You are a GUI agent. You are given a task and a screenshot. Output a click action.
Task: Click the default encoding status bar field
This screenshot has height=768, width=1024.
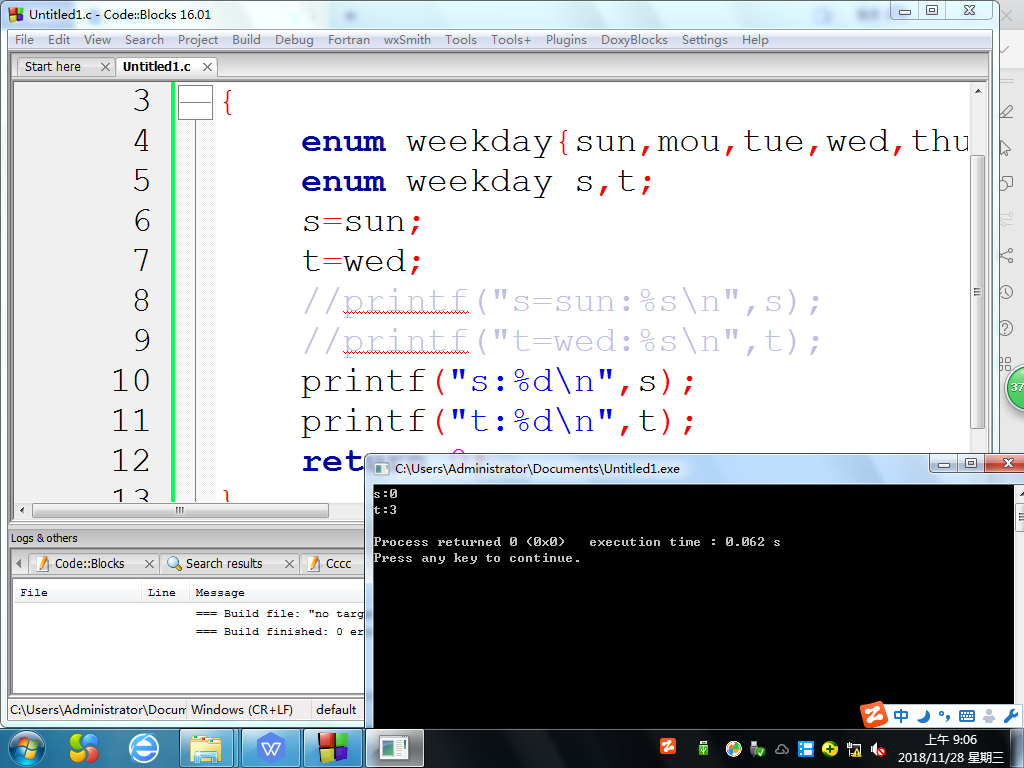[x=336, y=710]
